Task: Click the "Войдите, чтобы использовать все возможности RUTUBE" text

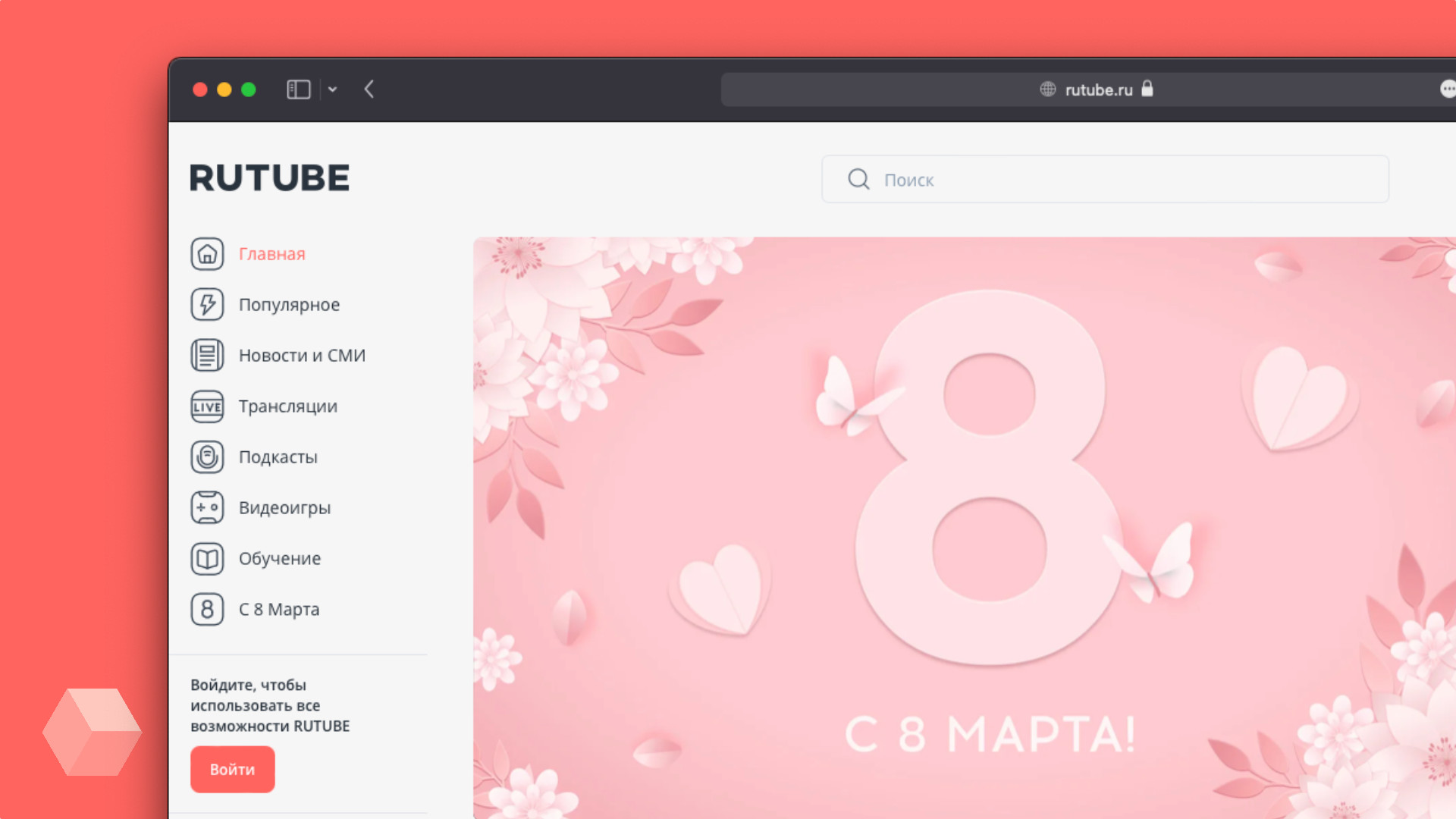Action: (270, 706)
